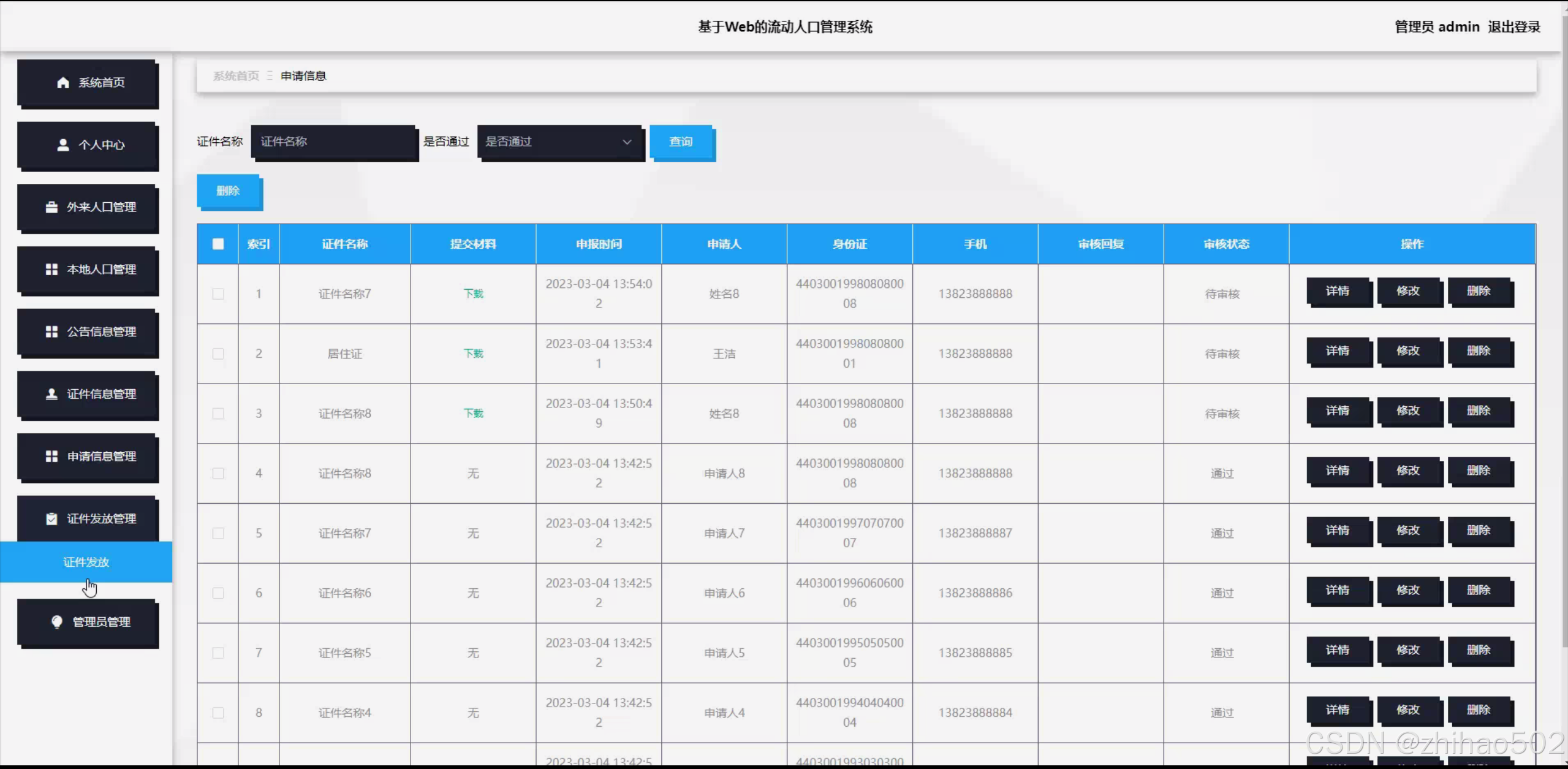Click the blue 删除 batch delete button
This screenshot has height=769, width=1568.
[x=229, y=191]
